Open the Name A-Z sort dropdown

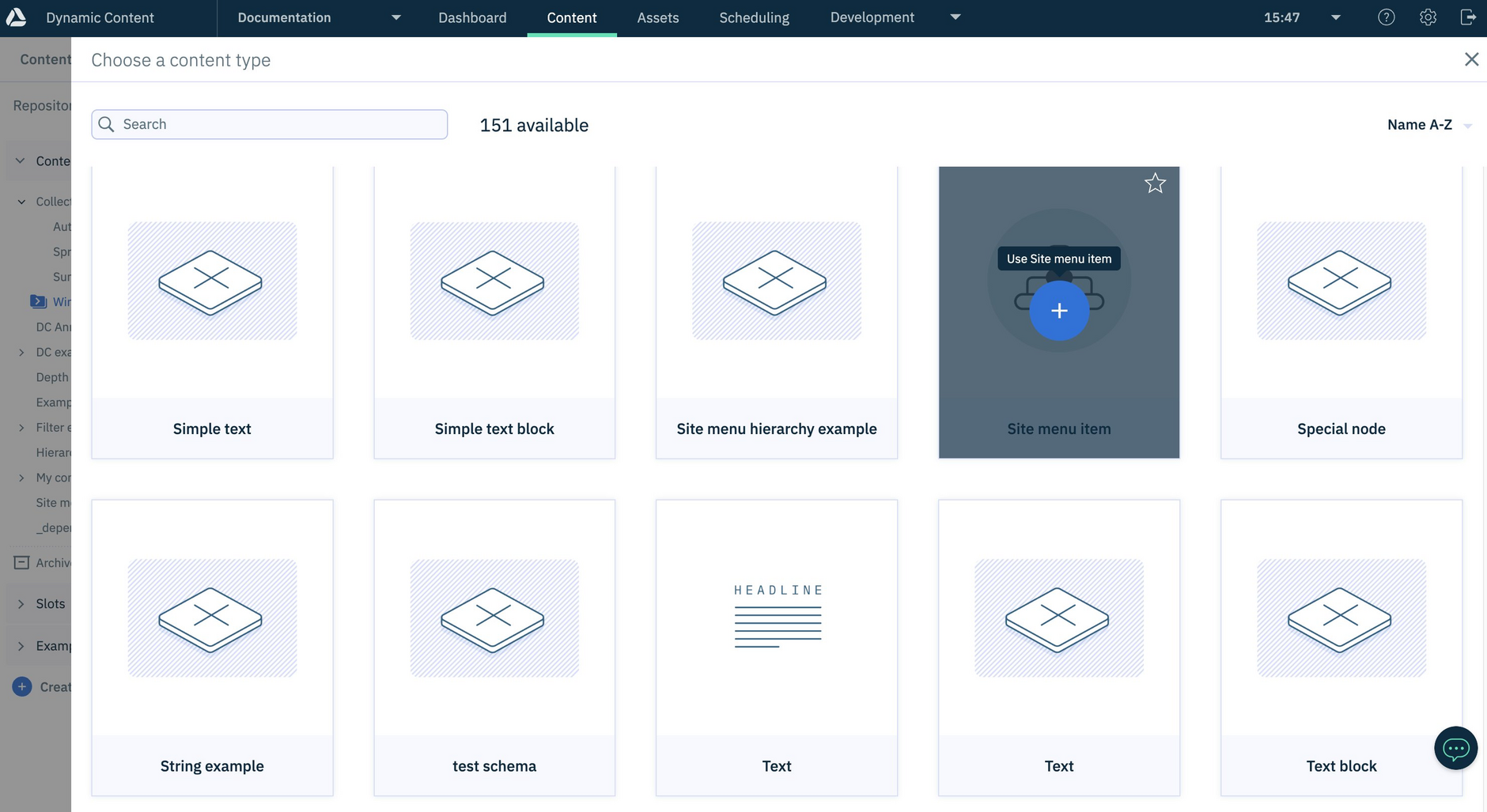pyautogui.click(x=1429, y=125)
